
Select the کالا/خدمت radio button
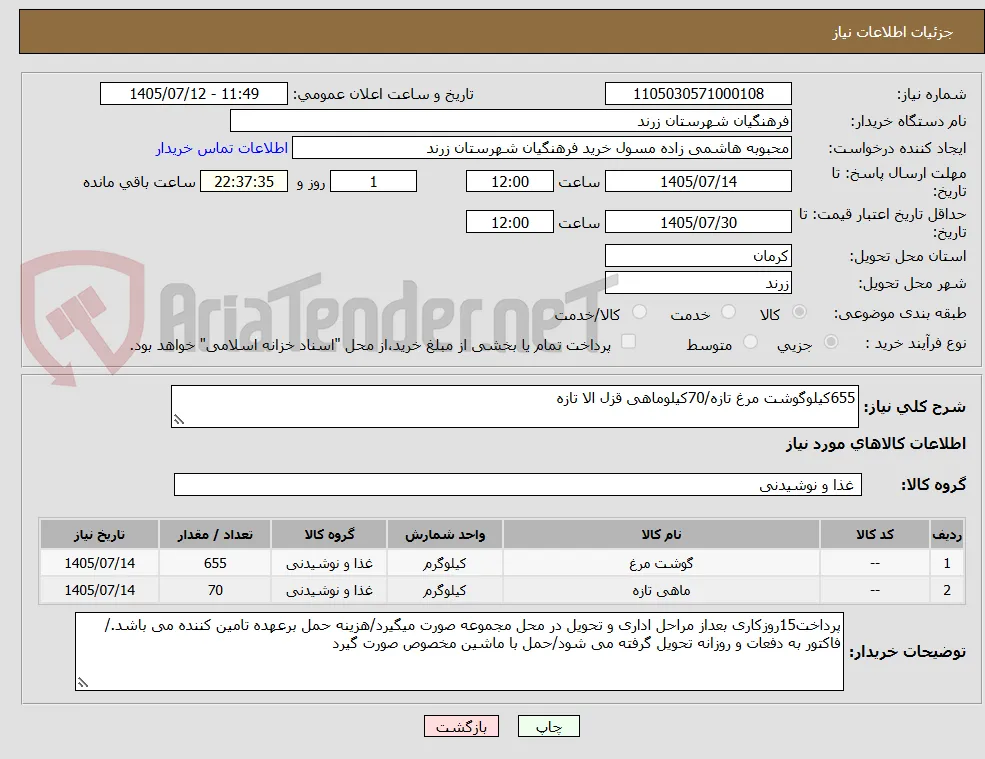[x=639, y=312]
